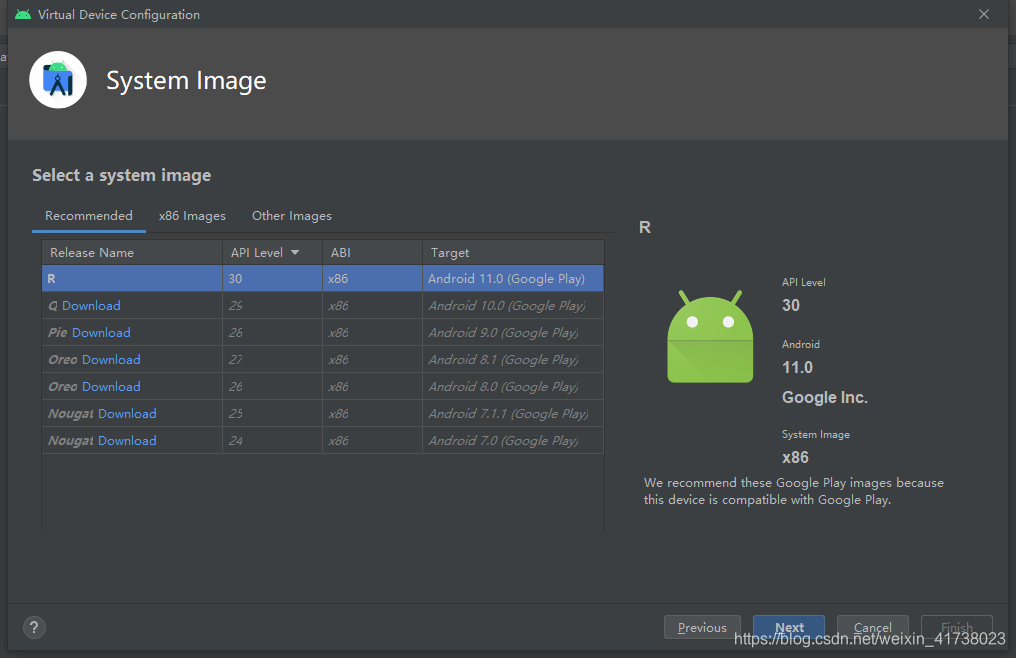The height and width of the screenshot is (658, 1016).
Task: Click the Google Inc. label in details
Action: pyautogui.click(x=825, y=397)
